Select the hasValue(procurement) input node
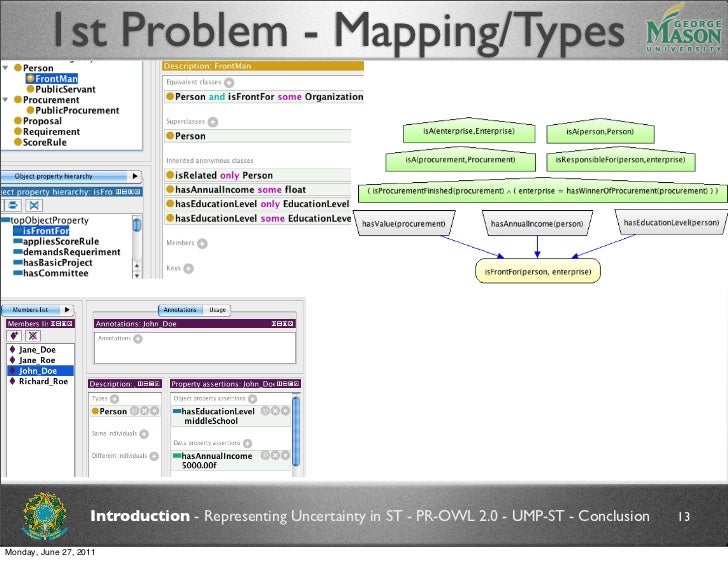Viewport: 728px width, 561px height. click(x=403, y=223)
